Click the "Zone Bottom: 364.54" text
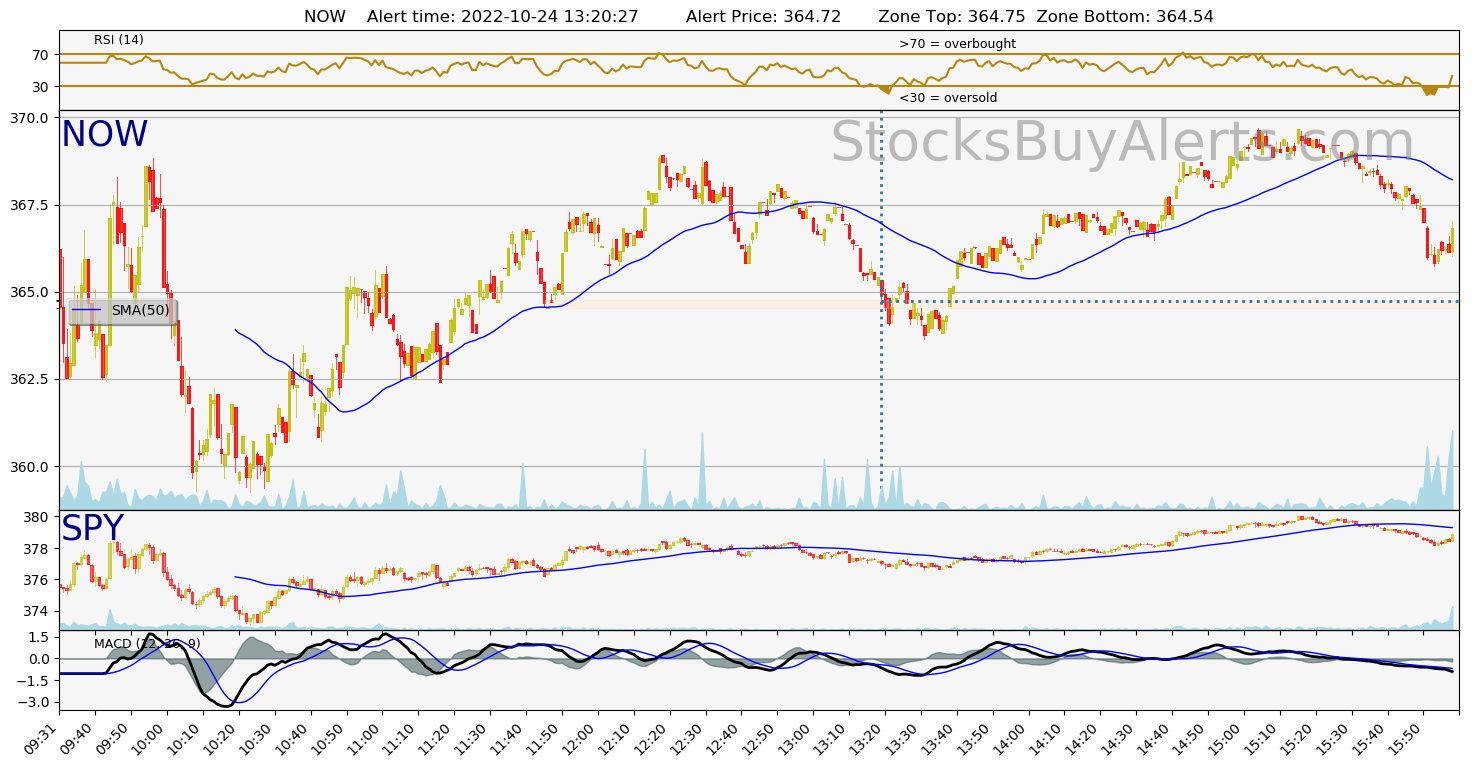1474x768 pixels. [x=1125, y=17]
